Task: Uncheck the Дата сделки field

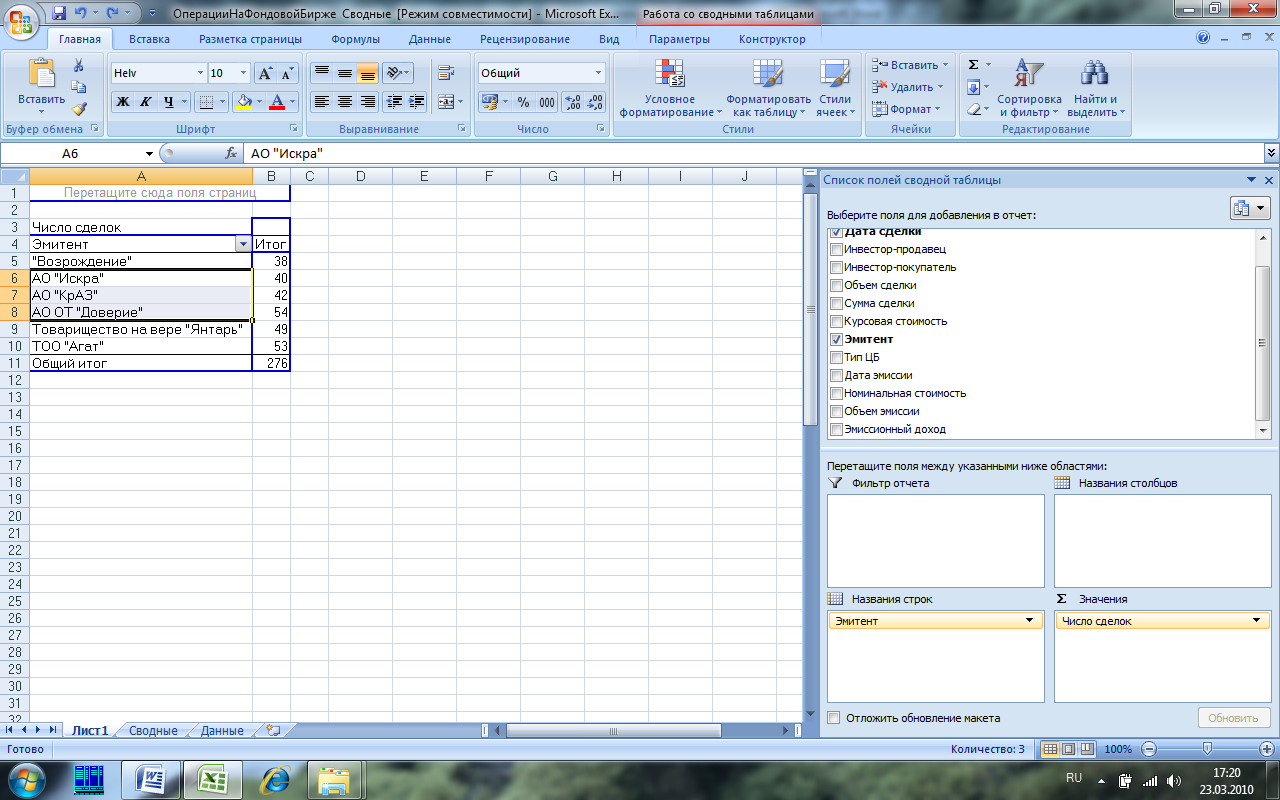Action: (837, 232)
